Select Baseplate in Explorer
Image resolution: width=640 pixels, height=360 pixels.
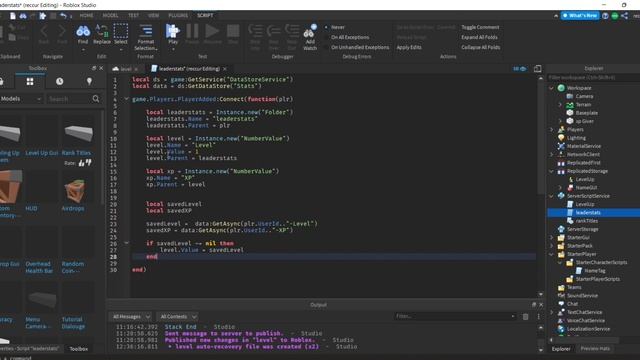[x=587, y=113]
